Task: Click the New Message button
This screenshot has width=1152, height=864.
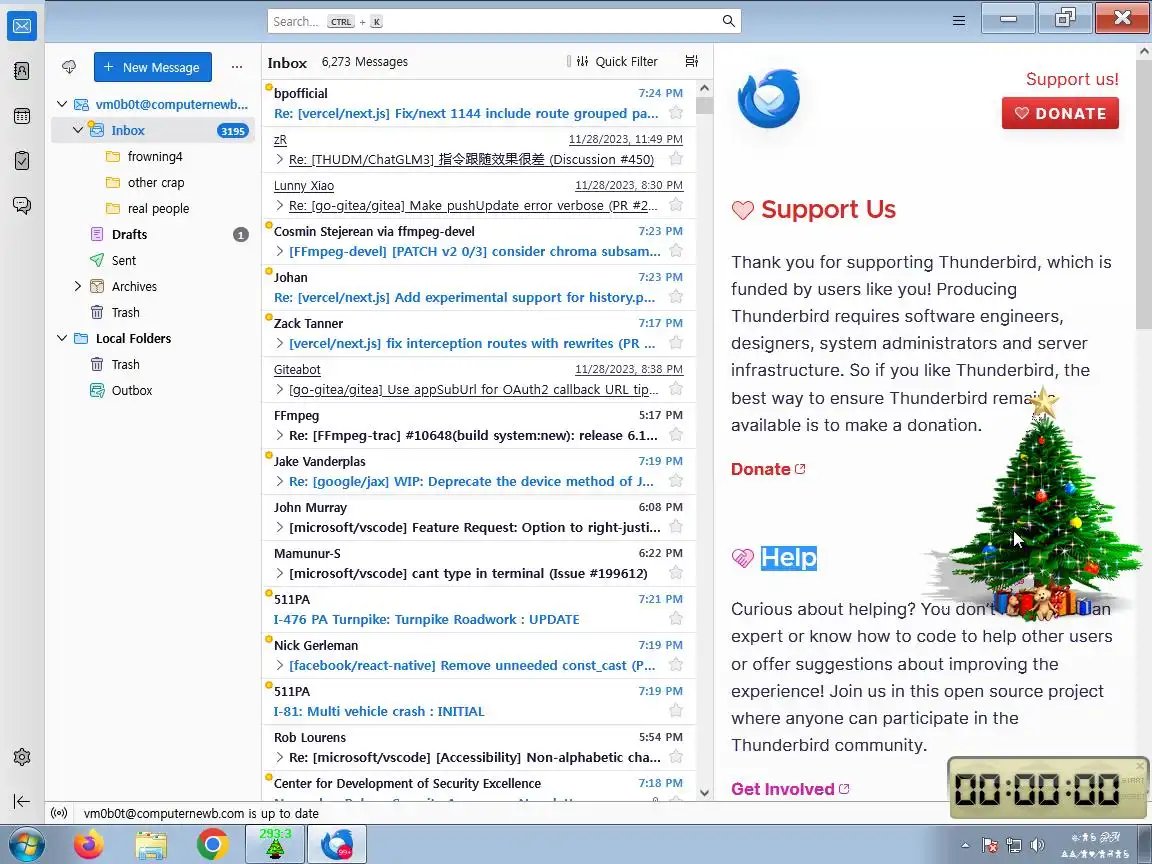Action: [153, 67]
